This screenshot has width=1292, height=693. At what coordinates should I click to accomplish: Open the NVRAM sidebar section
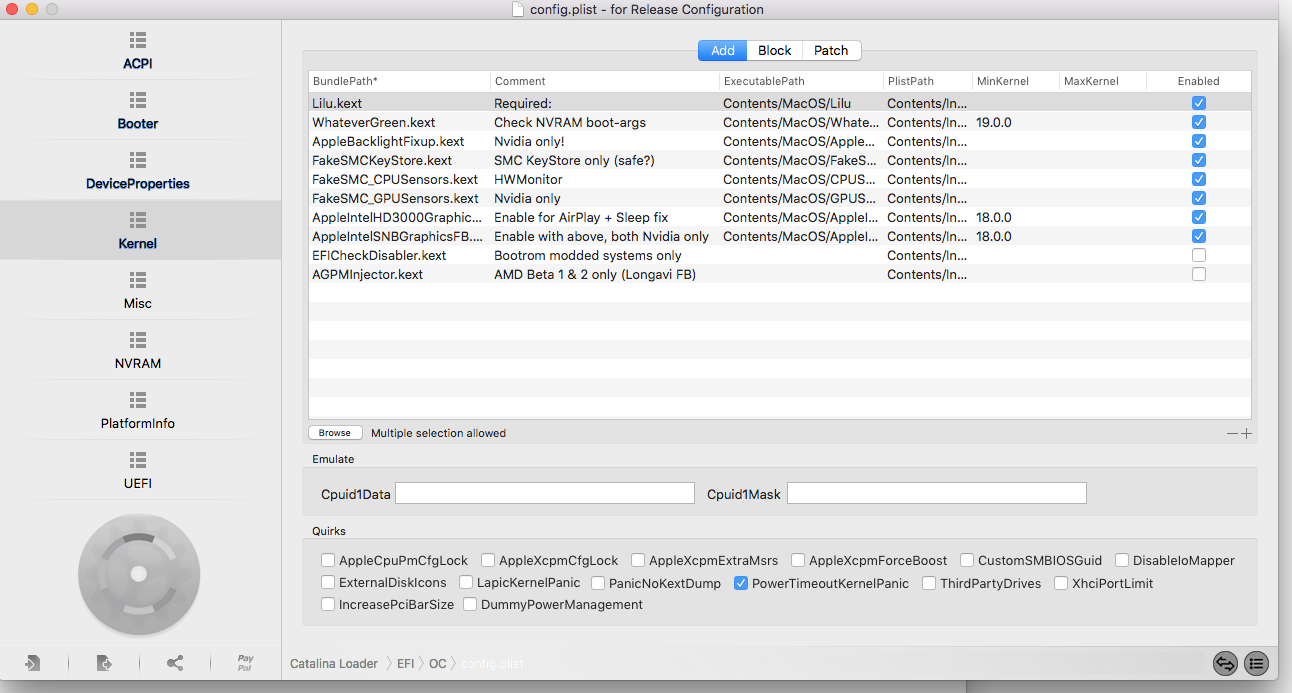[x=138, y=351]
